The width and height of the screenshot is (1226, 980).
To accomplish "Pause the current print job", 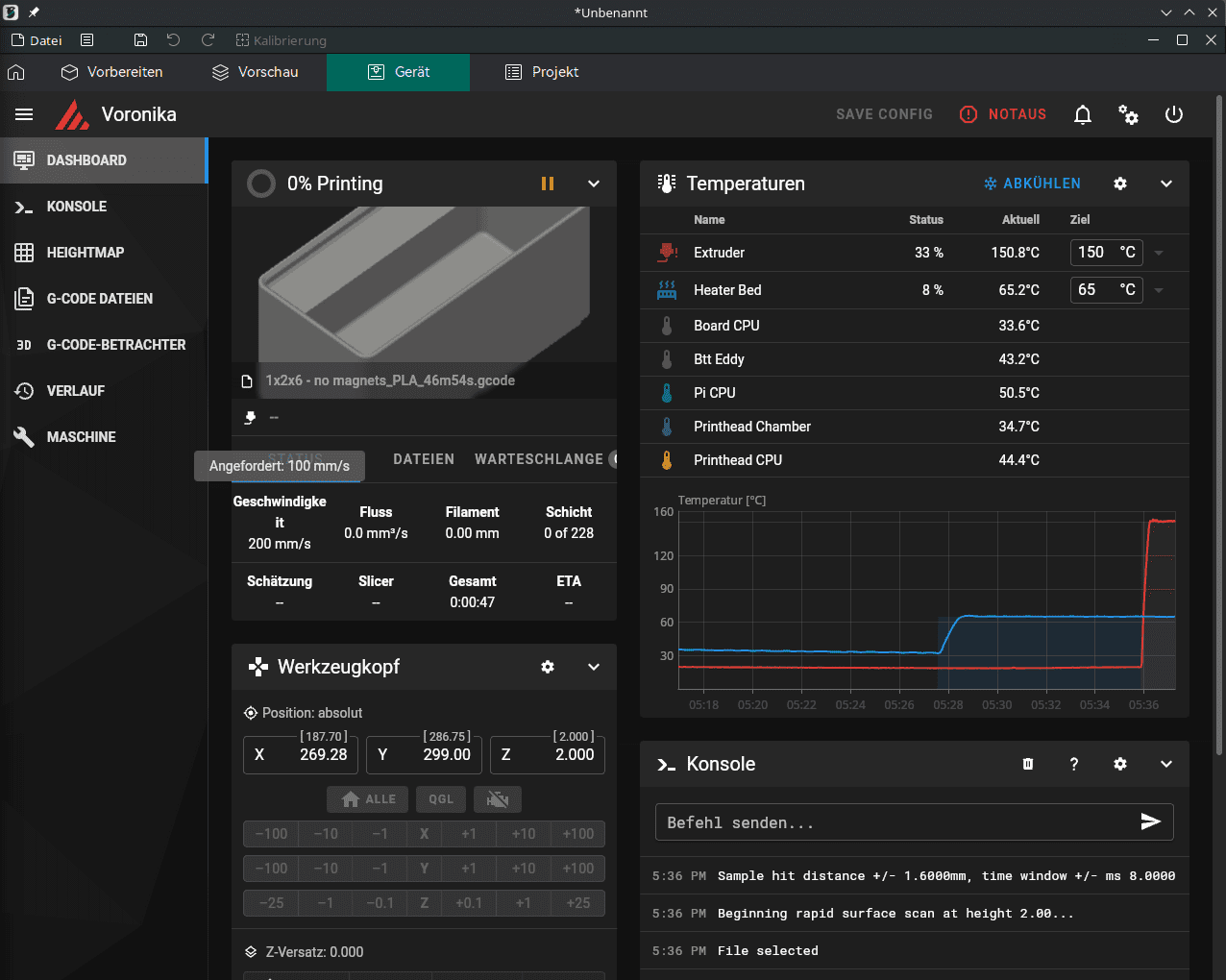I will [x=548, y=184].
